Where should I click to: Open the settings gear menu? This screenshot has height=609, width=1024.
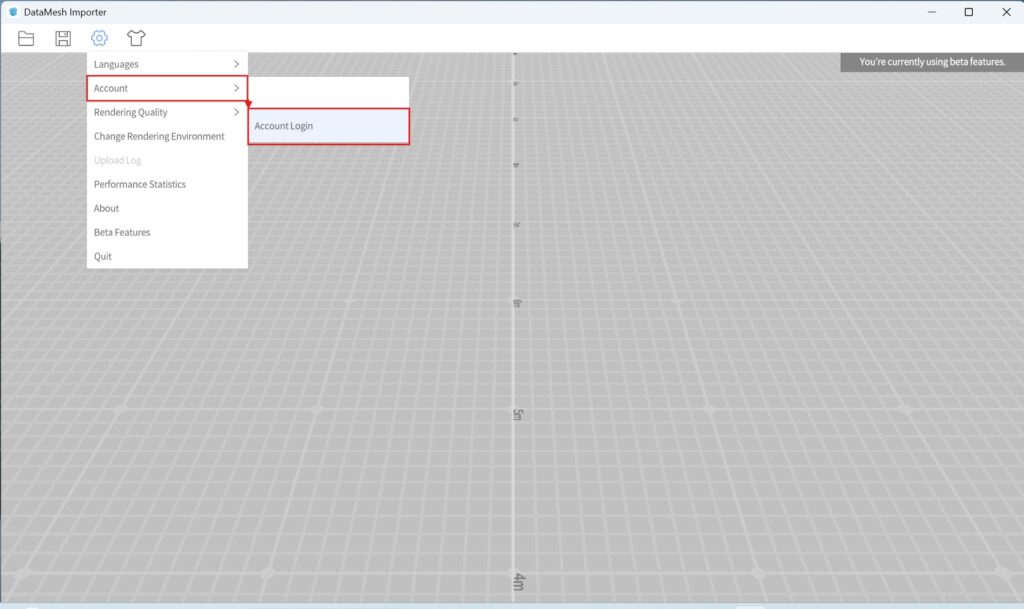pos(98,38)
